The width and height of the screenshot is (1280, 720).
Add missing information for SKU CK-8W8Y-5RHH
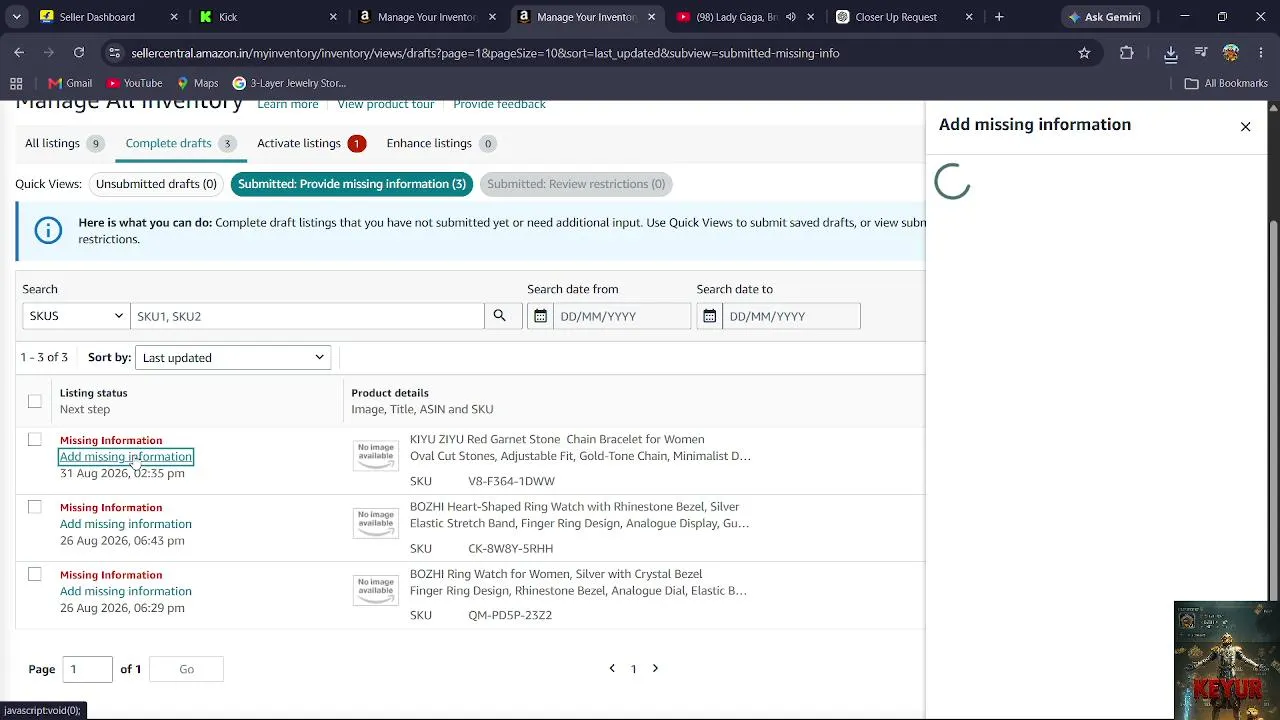click(126, 524)
